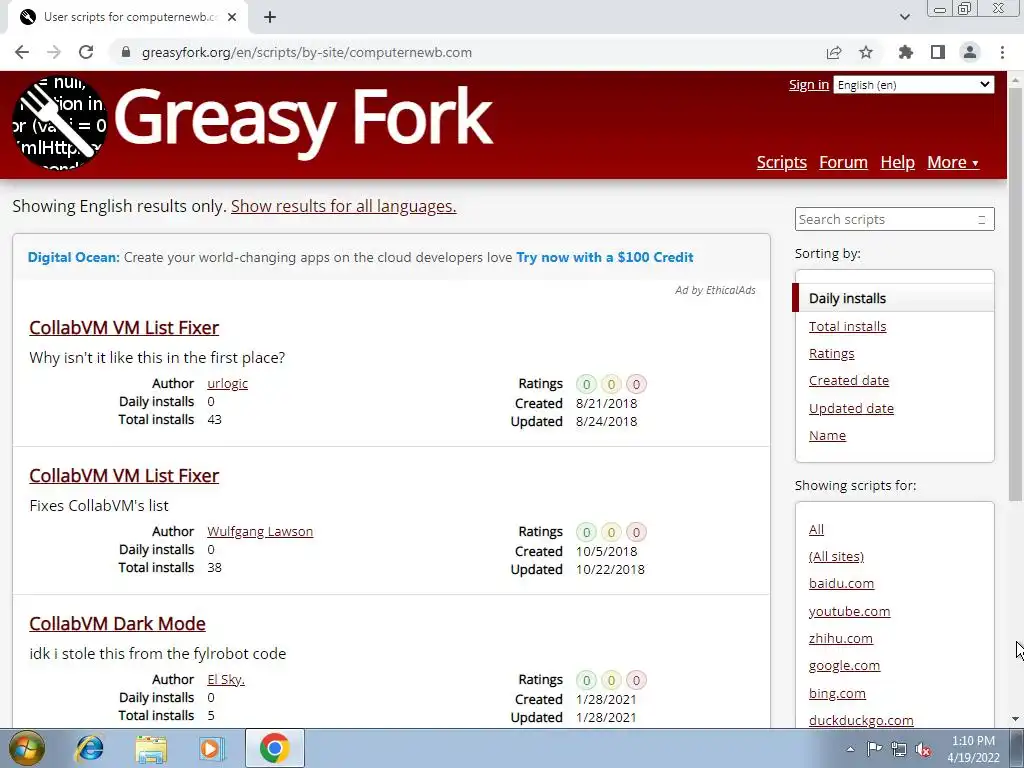This screenshot has height=768, width=1024.
Task: Click the Ad by EthicalAds label
Action: point(715,290)
